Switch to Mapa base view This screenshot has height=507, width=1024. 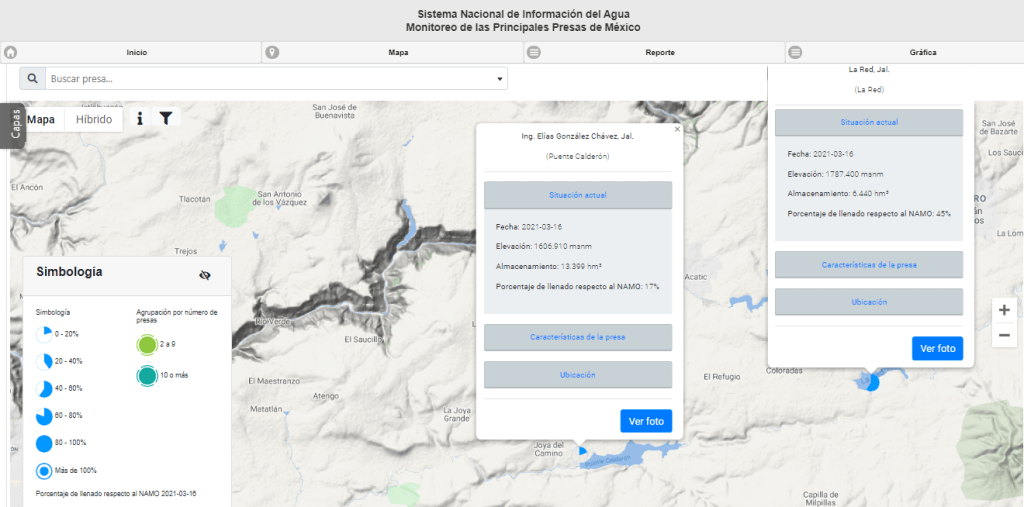(41, 118)
